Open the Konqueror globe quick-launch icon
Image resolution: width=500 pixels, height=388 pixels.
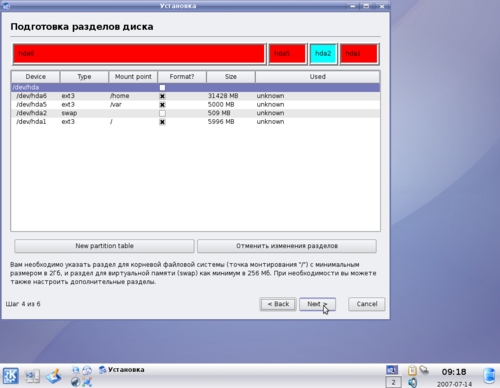[x=87, y=370]
